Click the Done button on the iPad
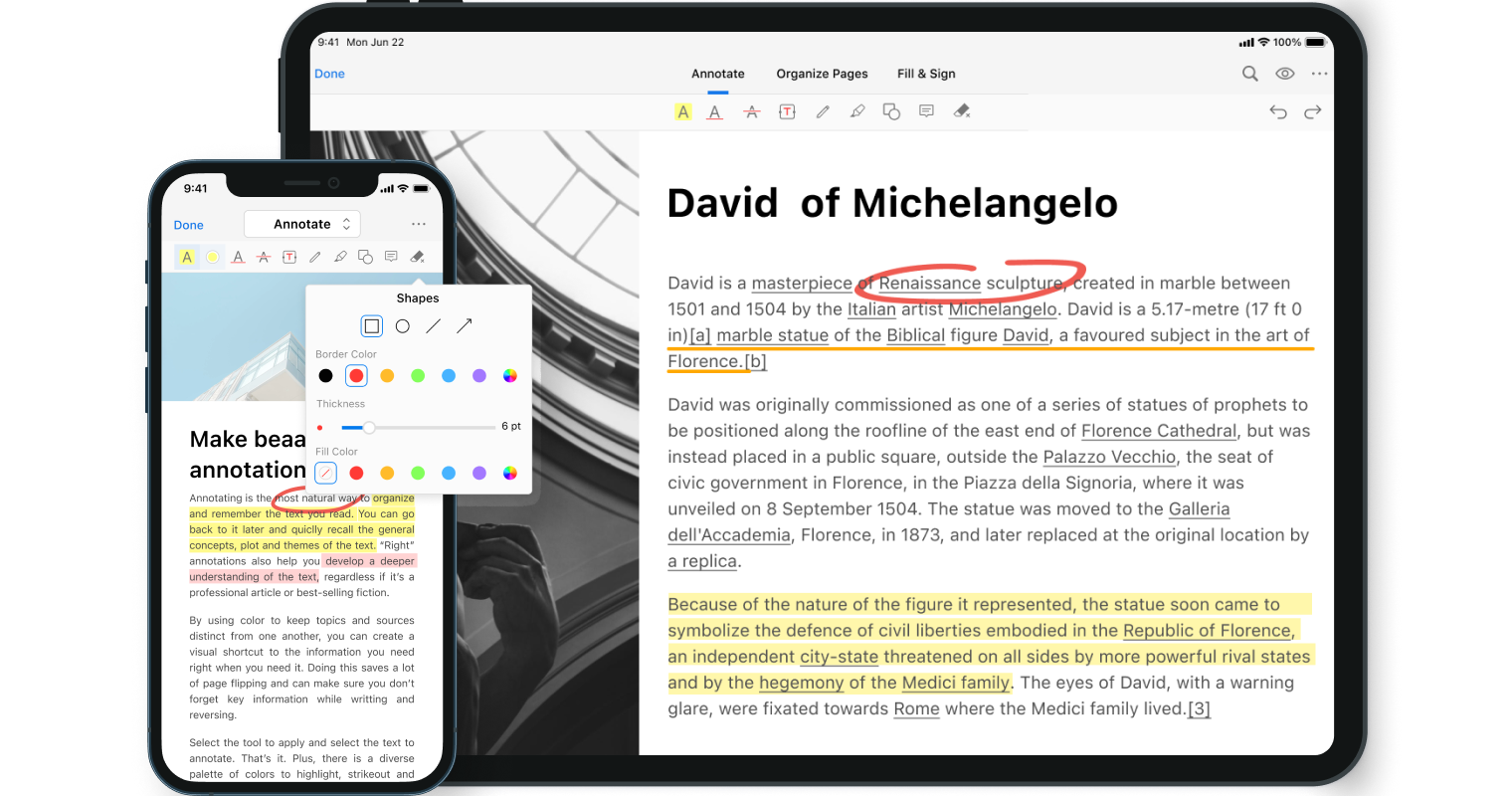This screenshot has height=796, width=1512. click(x=329, y=74)
